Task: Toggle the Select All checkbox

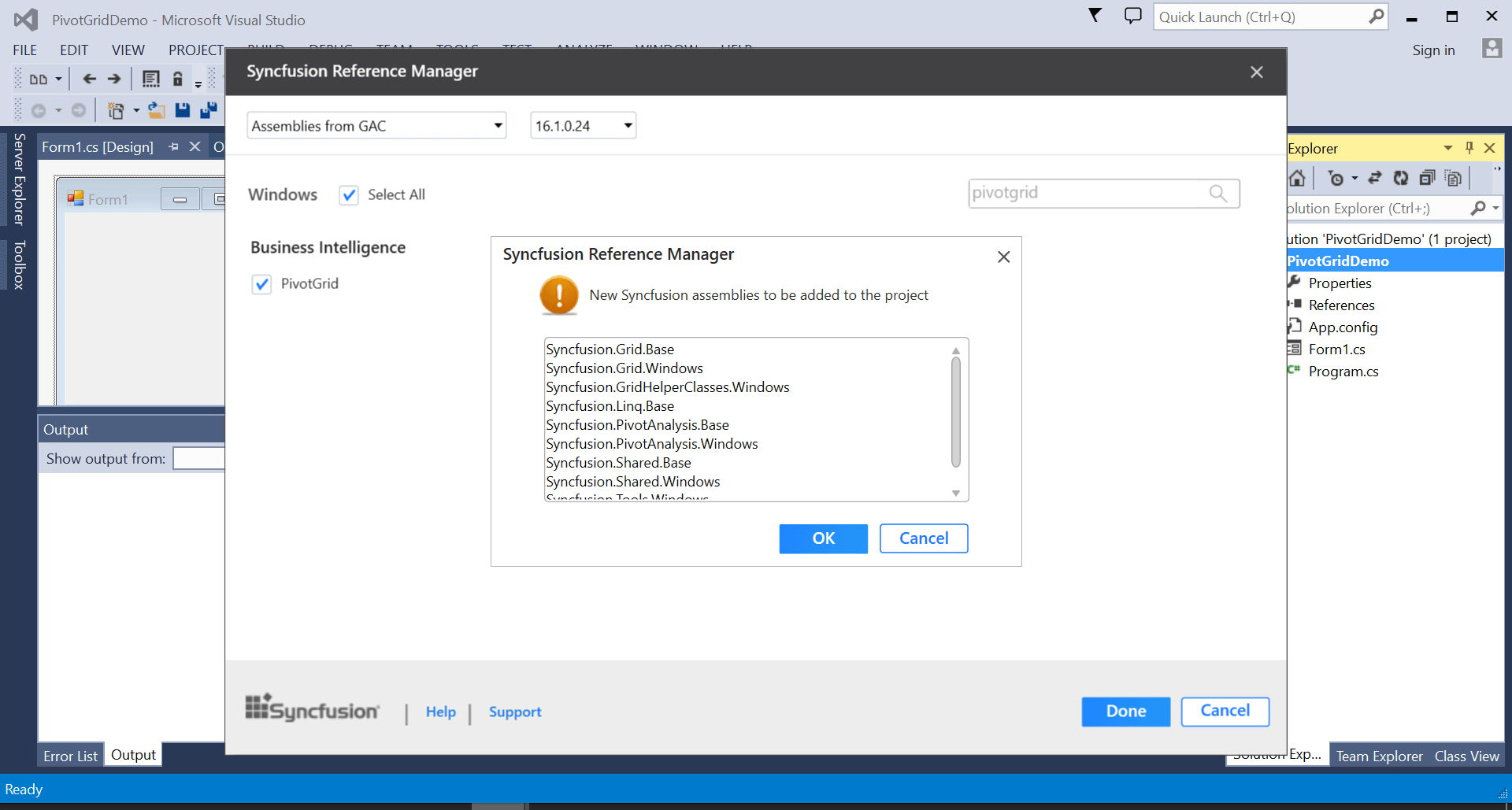Action: tap(349, 195)
